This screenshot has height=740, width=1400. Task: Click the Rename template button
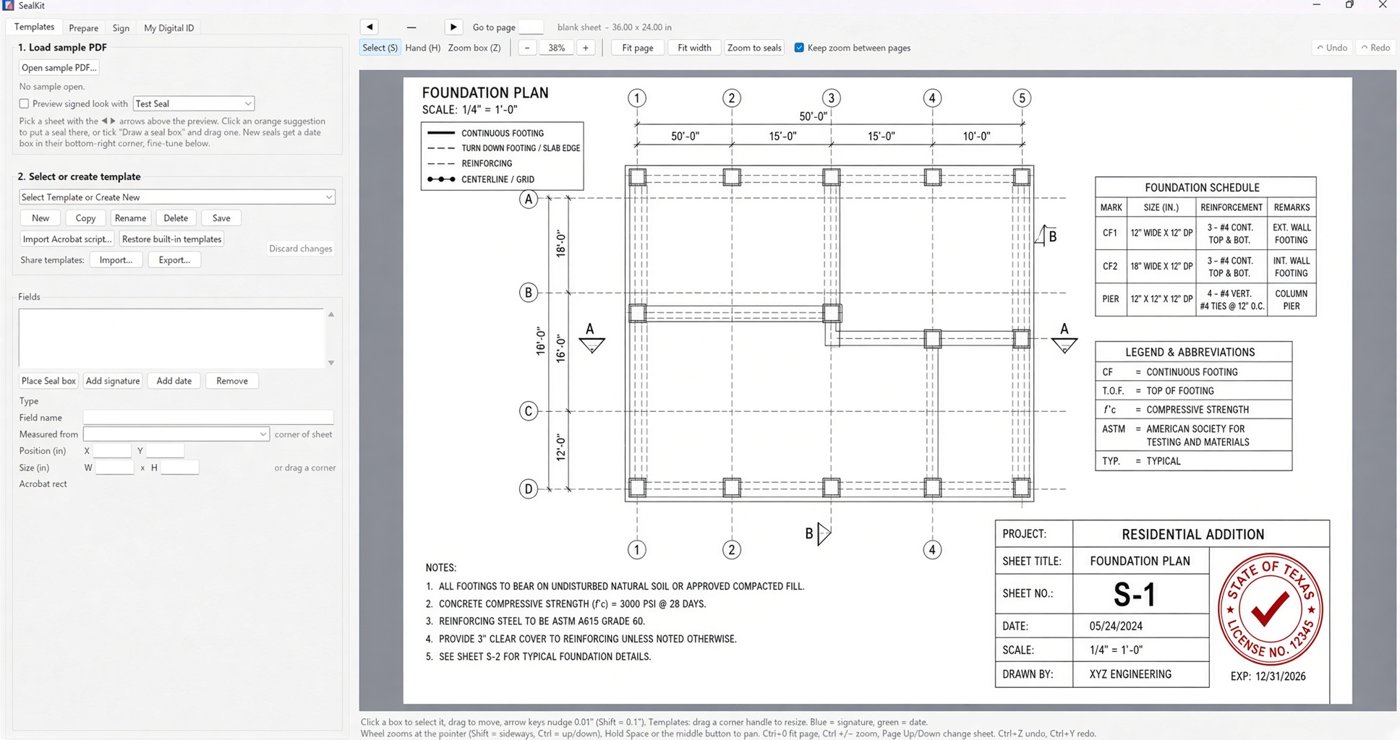pos(130,218)
